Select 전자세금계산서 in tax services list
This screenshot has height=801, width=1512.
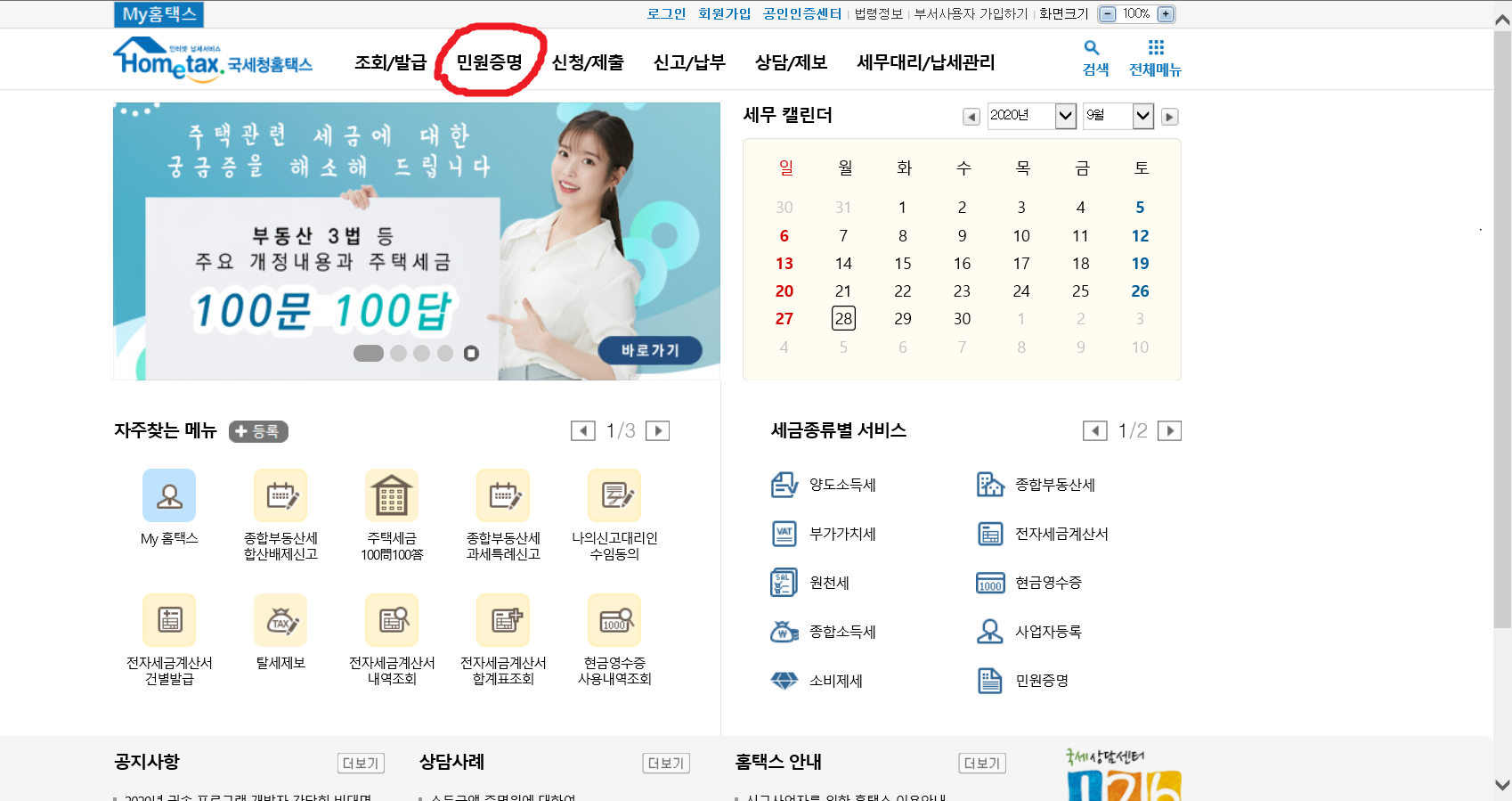pyautogui.click(x=1043, y=534)
